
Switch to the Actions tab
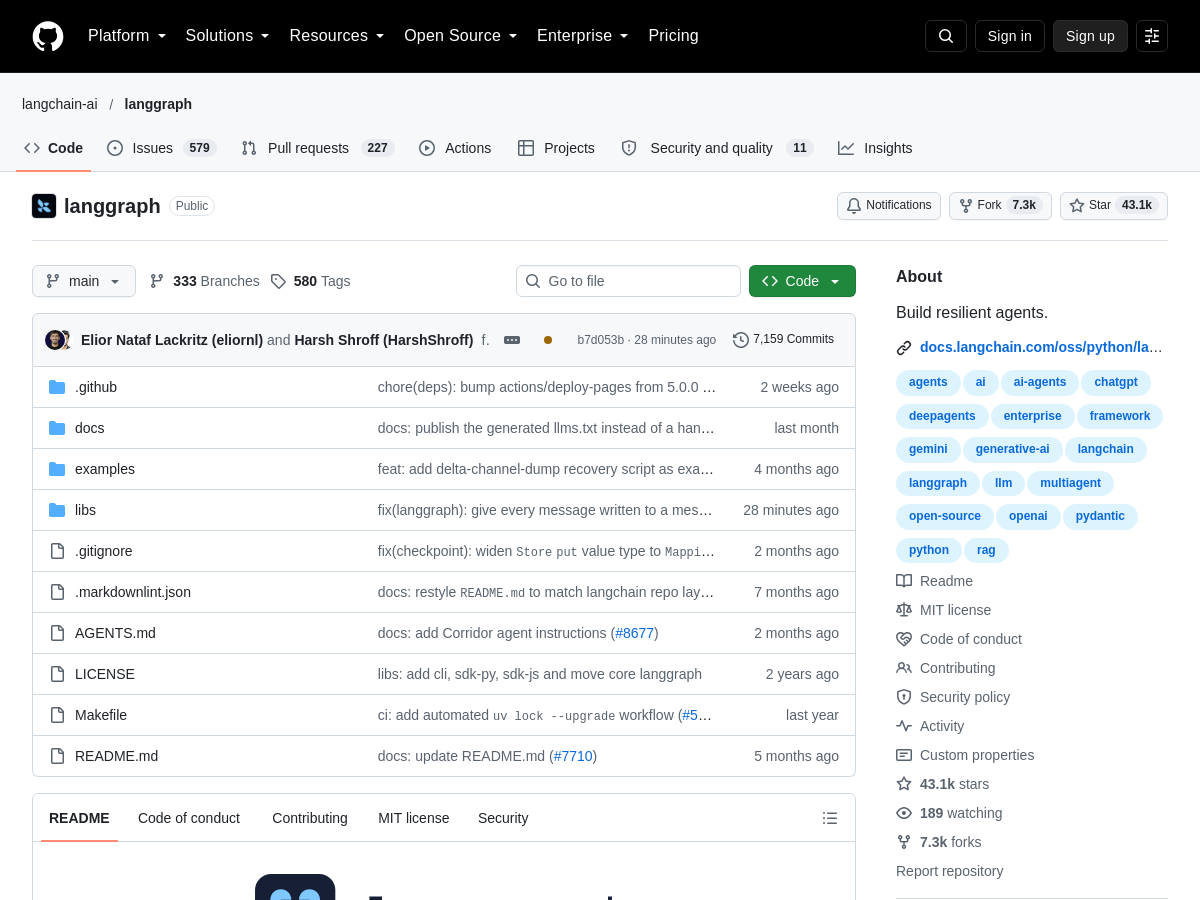coord(455,148)
